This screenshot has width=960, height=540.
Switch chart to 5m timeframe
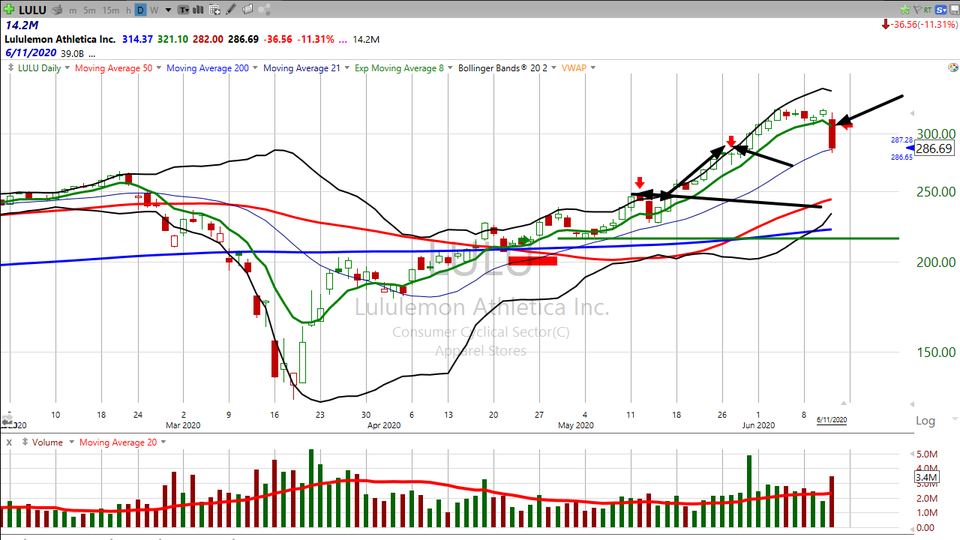(x=90, y=11)
